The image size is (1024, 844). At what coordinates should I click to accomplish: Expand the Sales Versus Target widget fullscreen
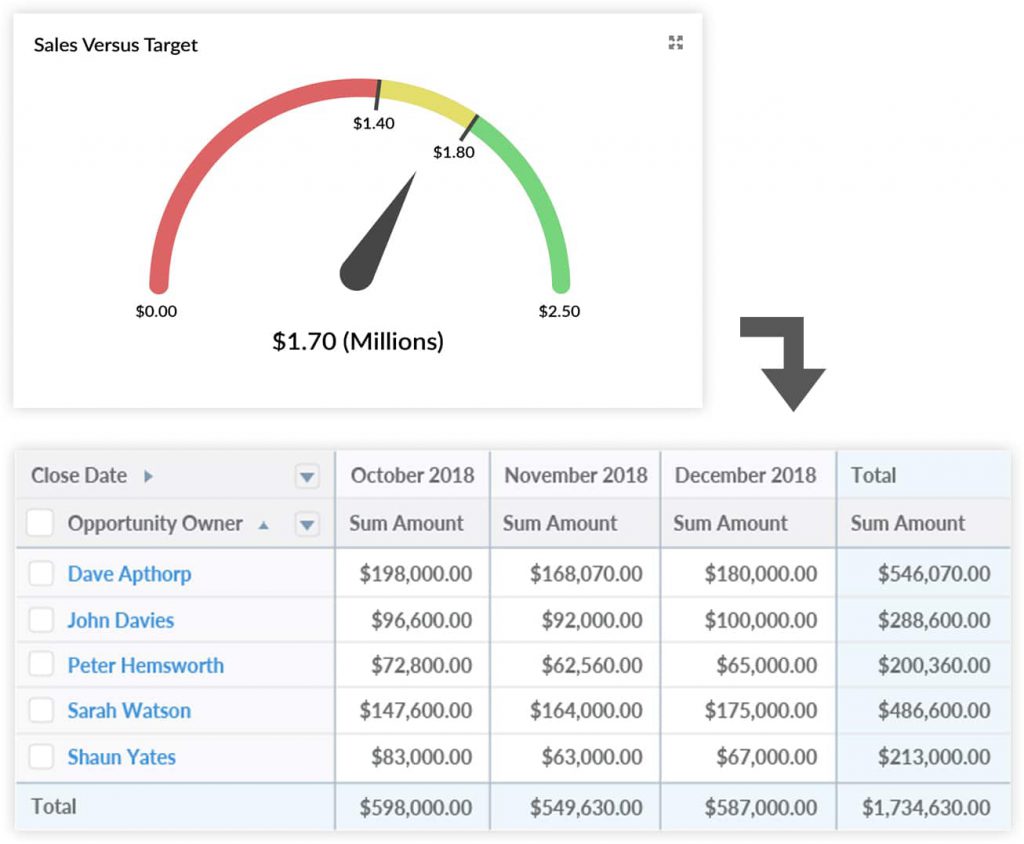(x=676, y=42)
